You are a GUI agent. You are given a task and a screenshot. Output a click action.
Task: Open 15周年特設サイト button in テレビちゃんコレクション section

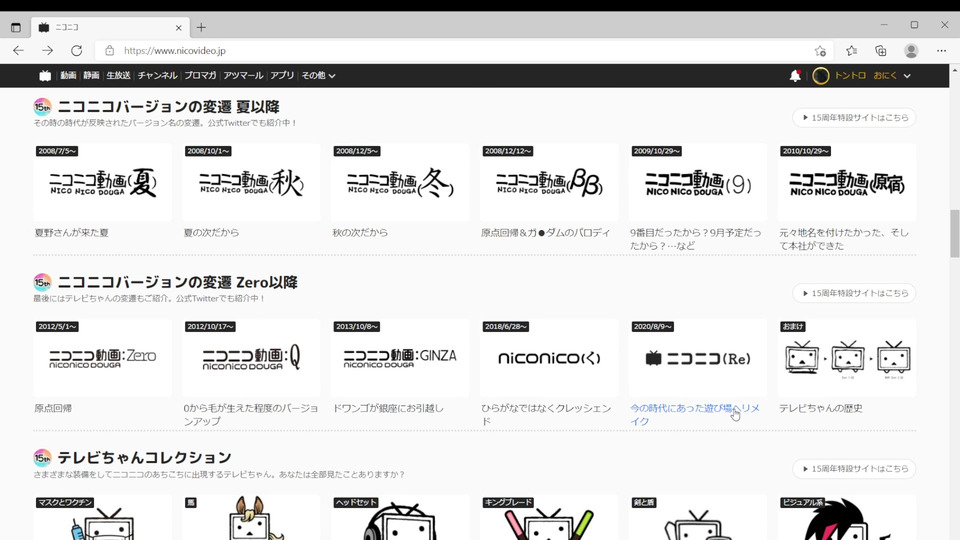[854, 469]
